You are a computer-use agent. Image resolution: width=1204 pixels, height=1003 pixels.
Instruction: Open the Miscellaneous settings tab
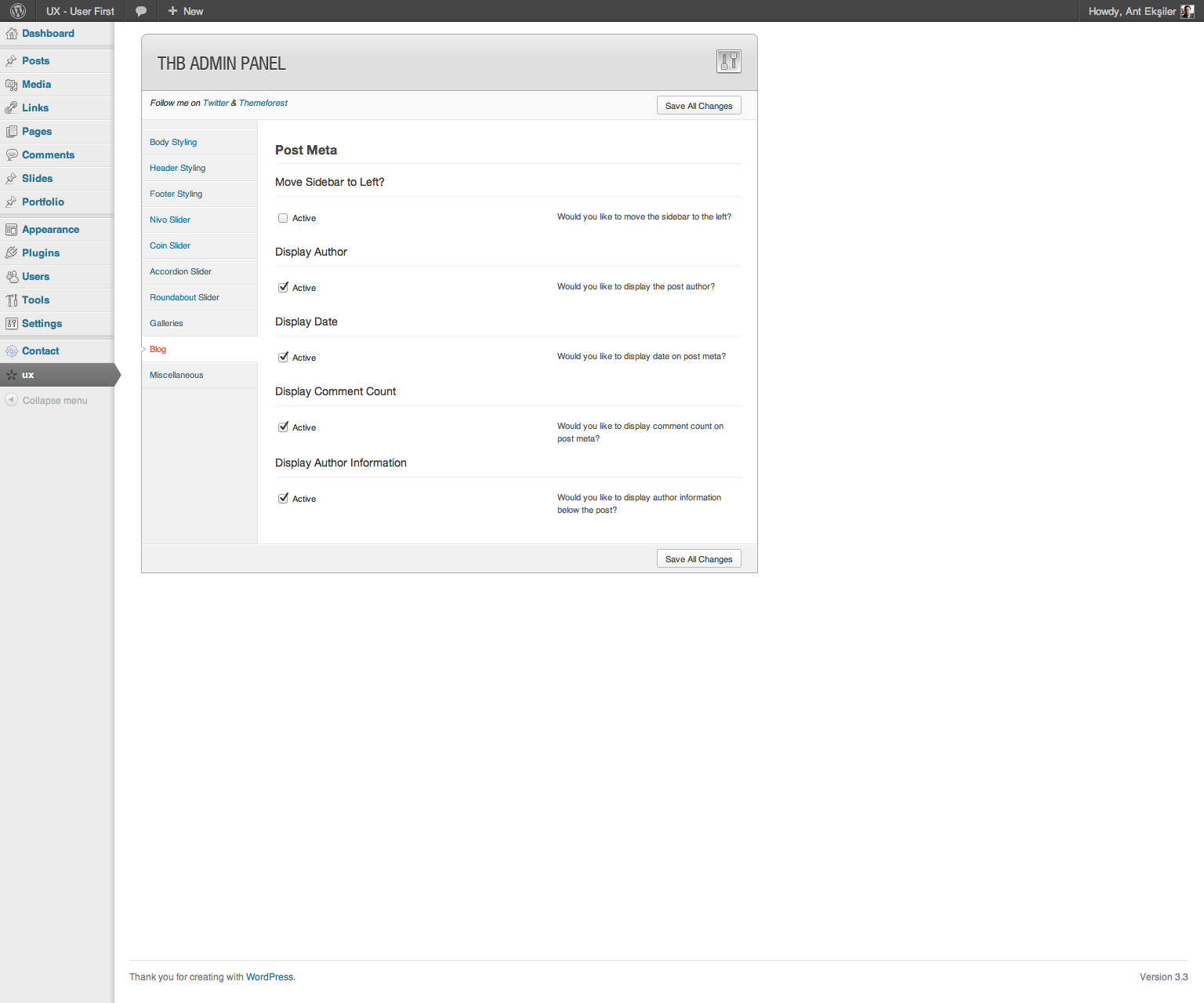[x=176, y=375]
